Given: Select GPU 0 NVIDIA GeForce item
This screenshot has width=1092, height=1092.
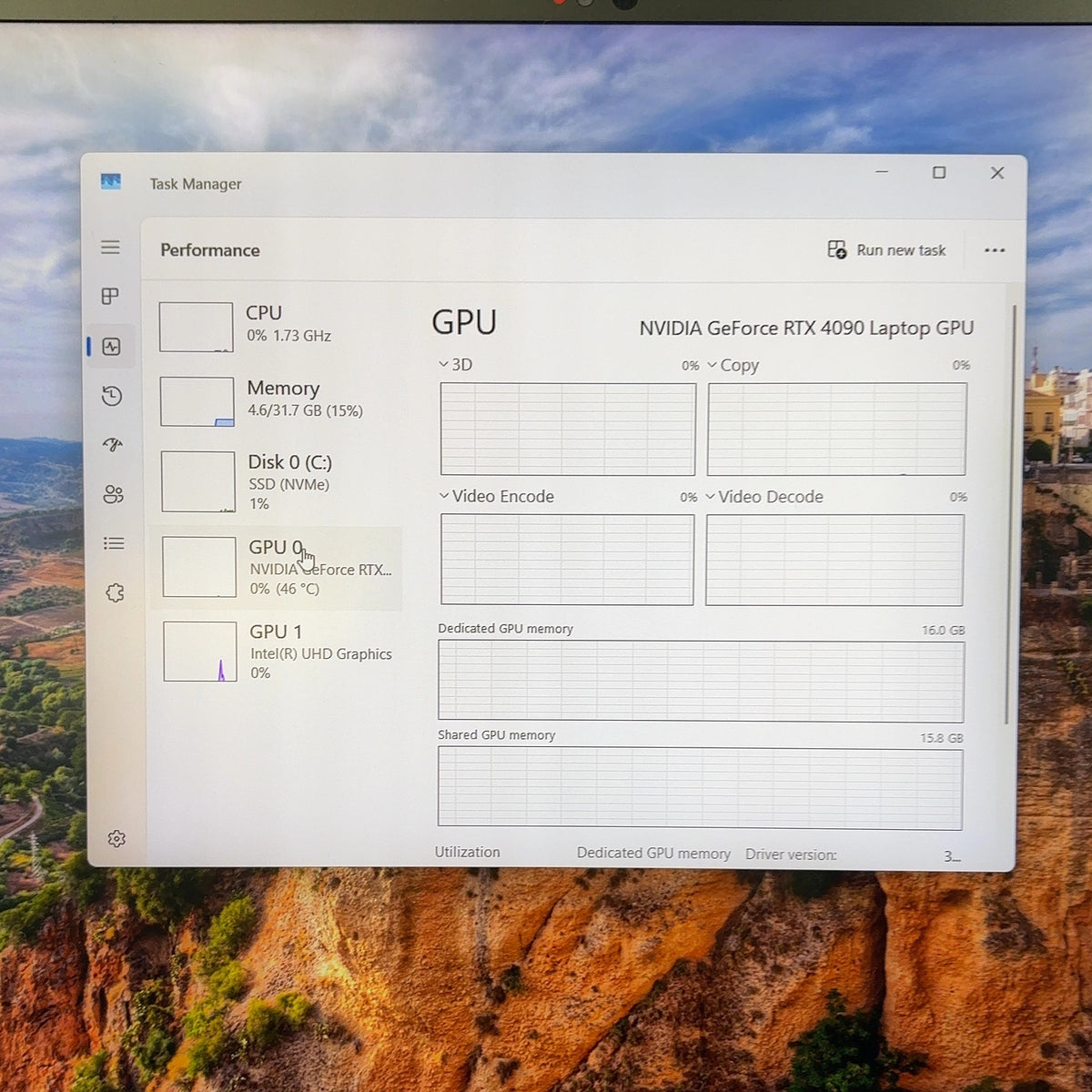Looking at the screenshot, I should [x=277, y=568].
